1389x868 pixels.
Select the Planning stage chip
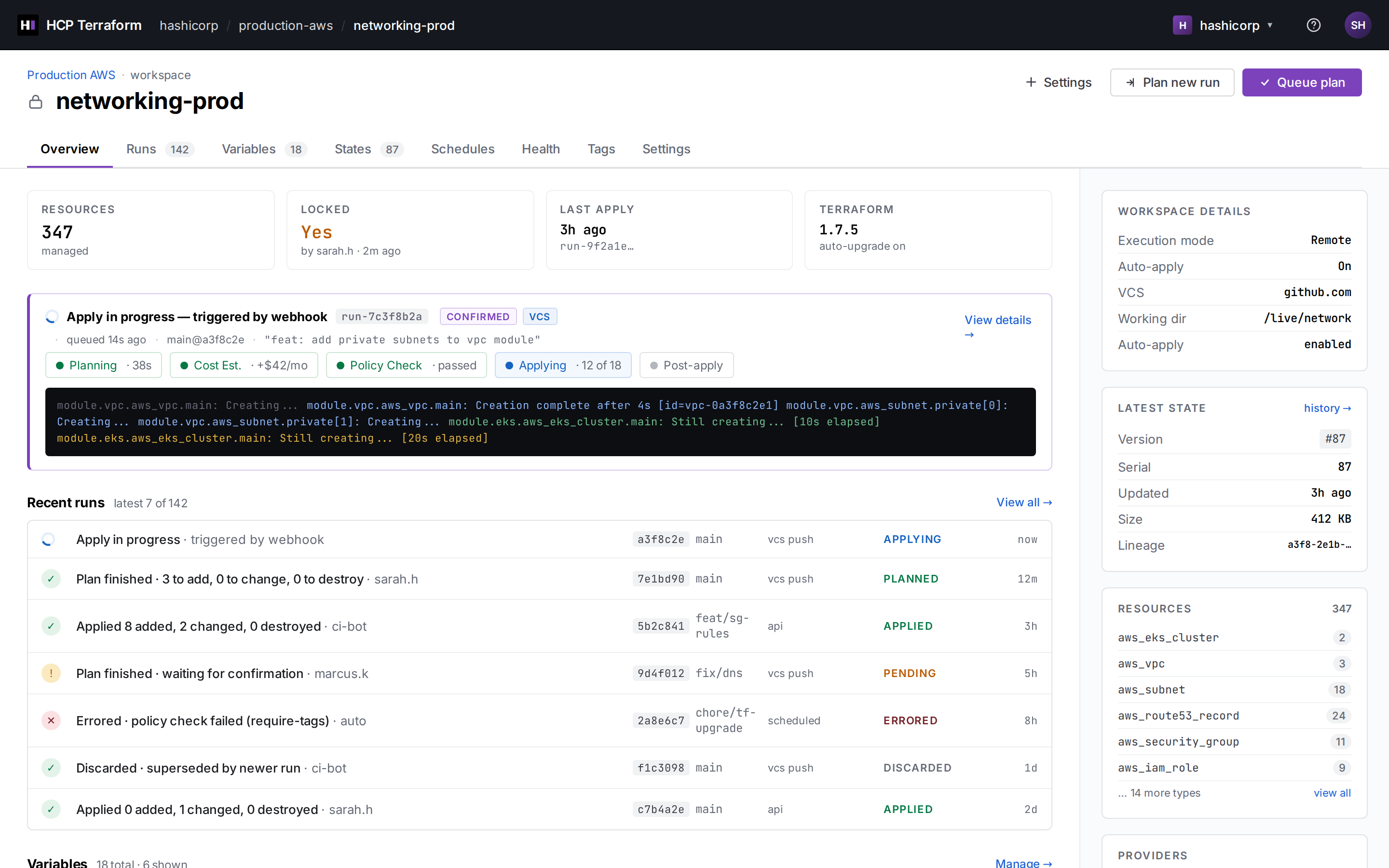pos(104,365)
